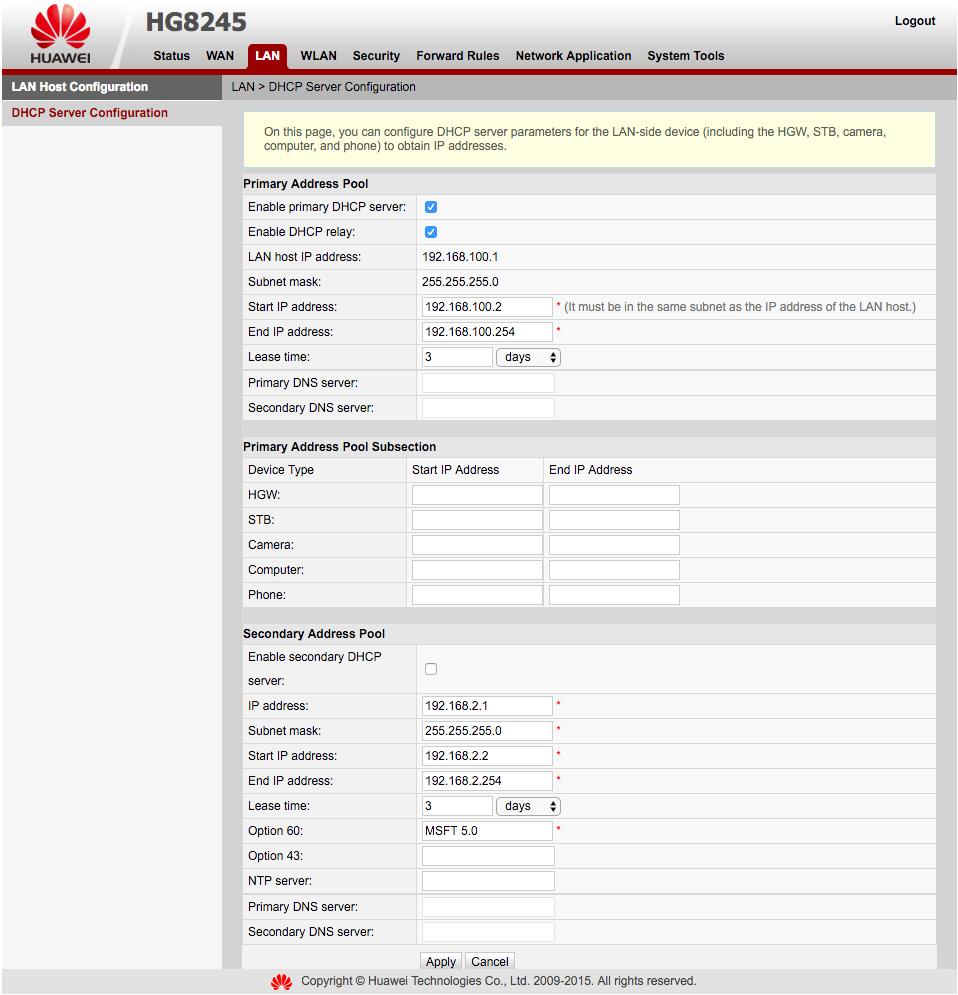Click the Camera End IP Address field
958x995 pixels.
click(614, 545)
